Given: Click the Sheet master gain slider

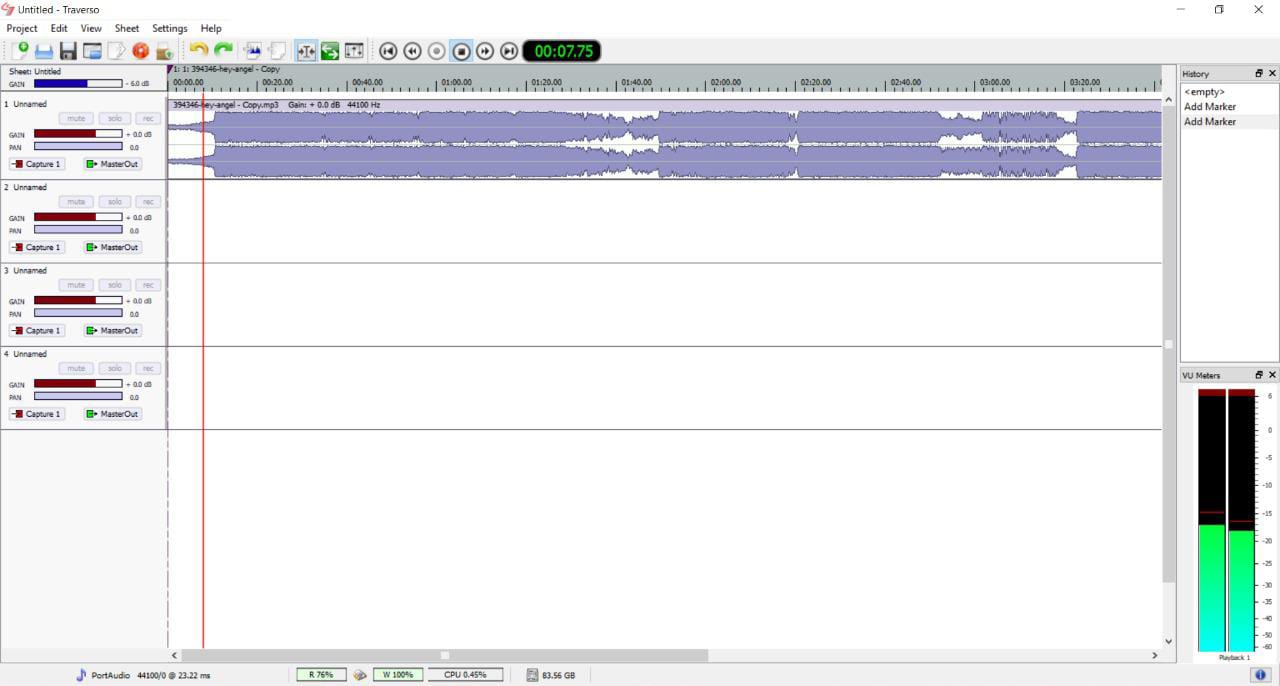Looking at the screenshot, I should click(78, 84).
